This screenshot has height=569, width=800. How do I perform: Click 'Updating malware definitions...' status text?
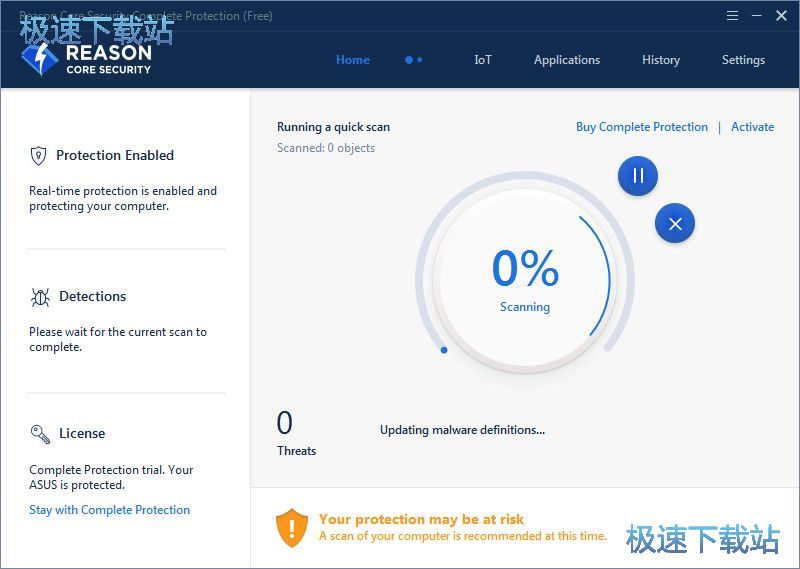pyautogui.click(x=462, y=430)
